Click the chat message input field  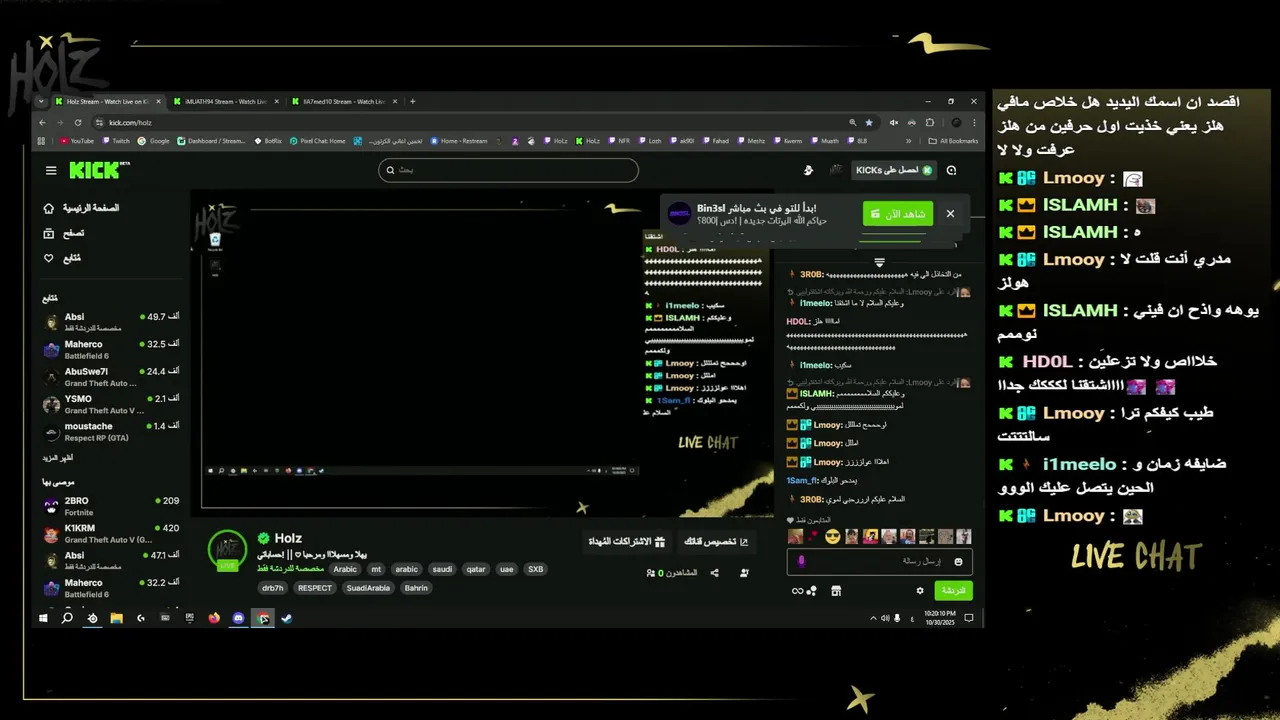click(x=880, y=562)
